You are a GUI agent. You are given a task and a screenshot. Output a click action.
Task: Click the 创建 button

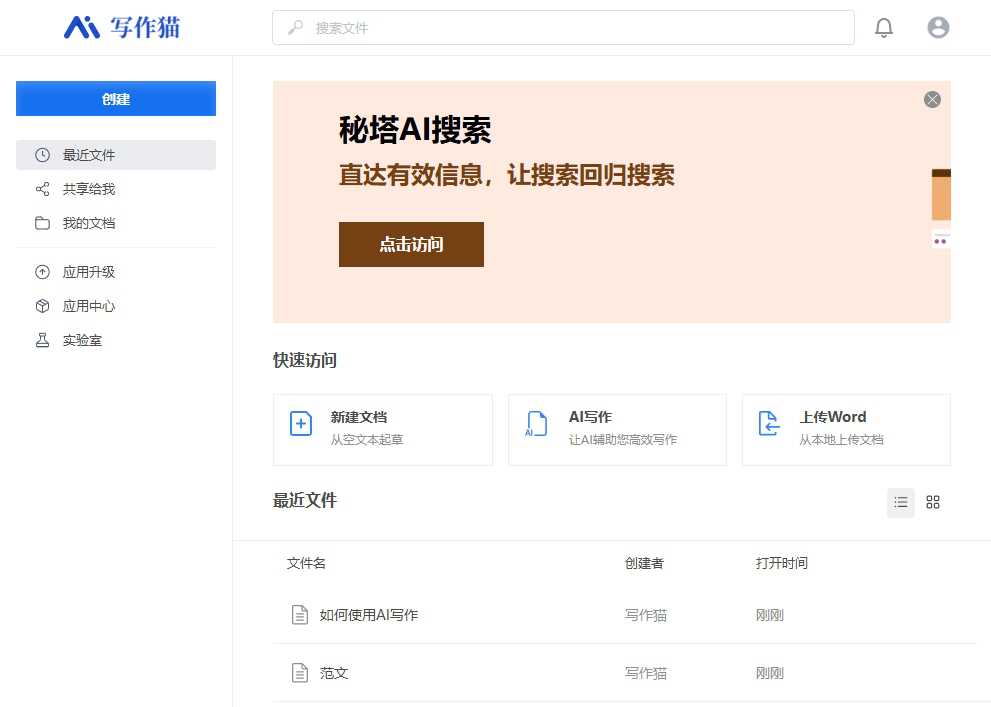(x=115, y=98)
